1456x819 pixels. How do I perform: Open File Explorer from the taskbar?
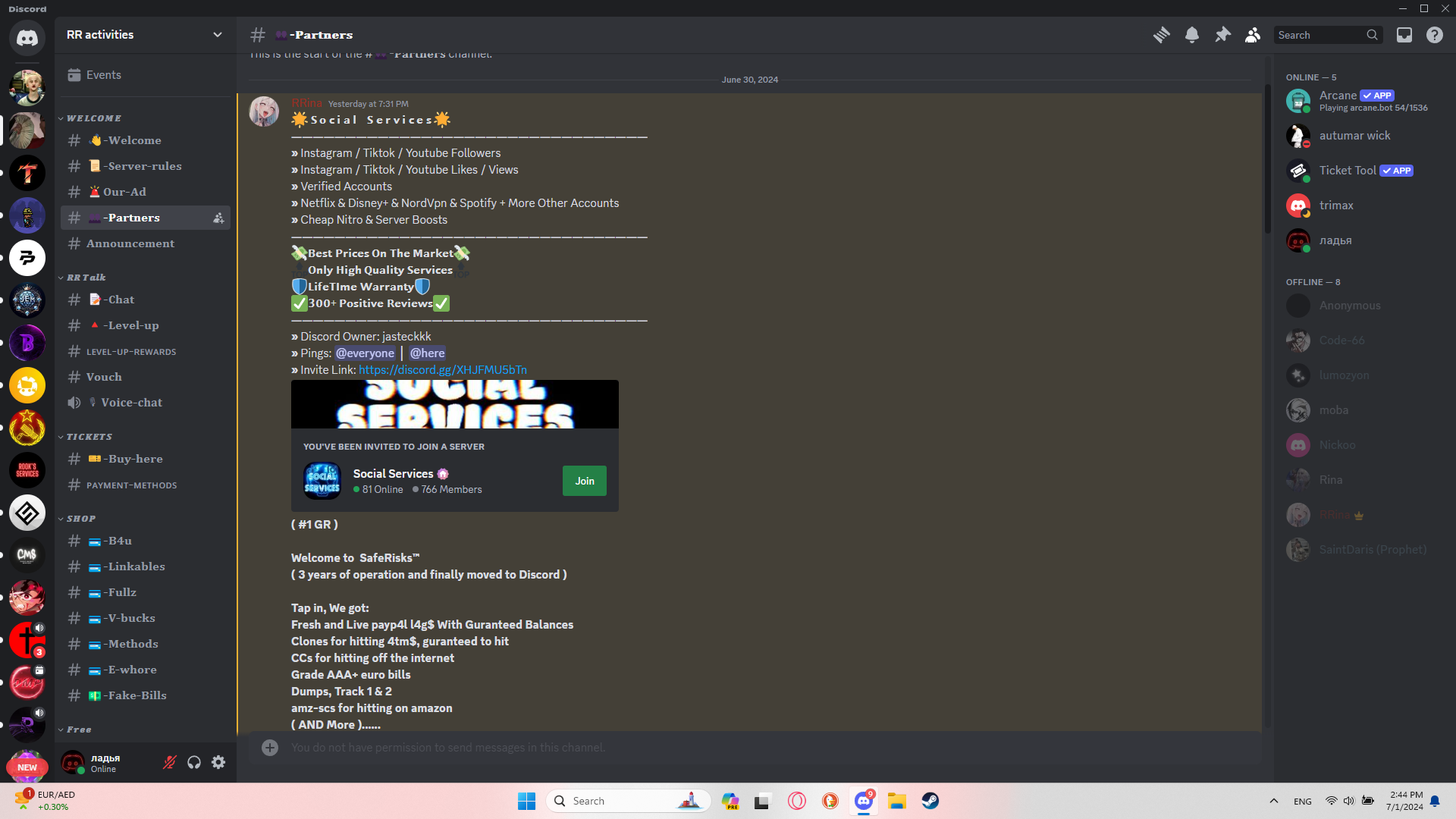[897, 801]
